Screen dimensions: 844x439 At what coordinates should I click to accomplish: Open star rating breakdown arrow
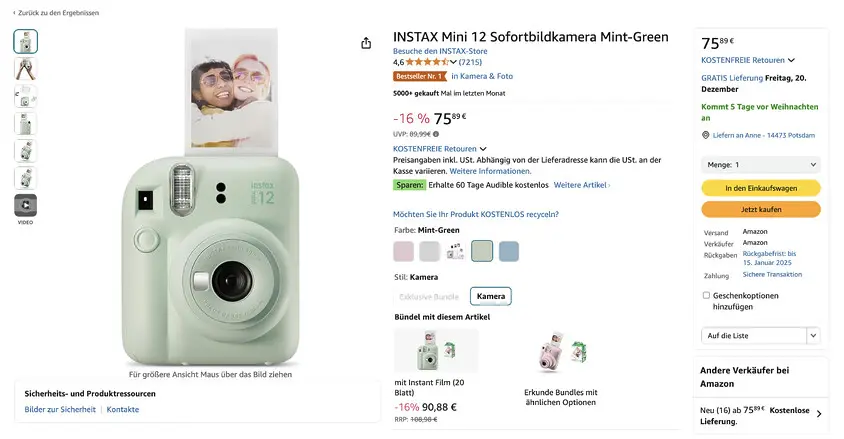[453, 62]
